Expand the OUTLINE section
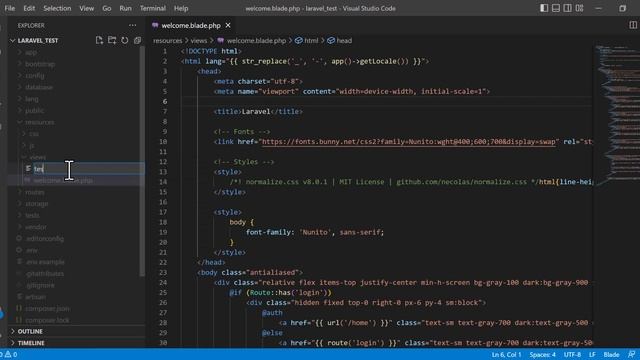640x360 pixels. click(30, 331)
